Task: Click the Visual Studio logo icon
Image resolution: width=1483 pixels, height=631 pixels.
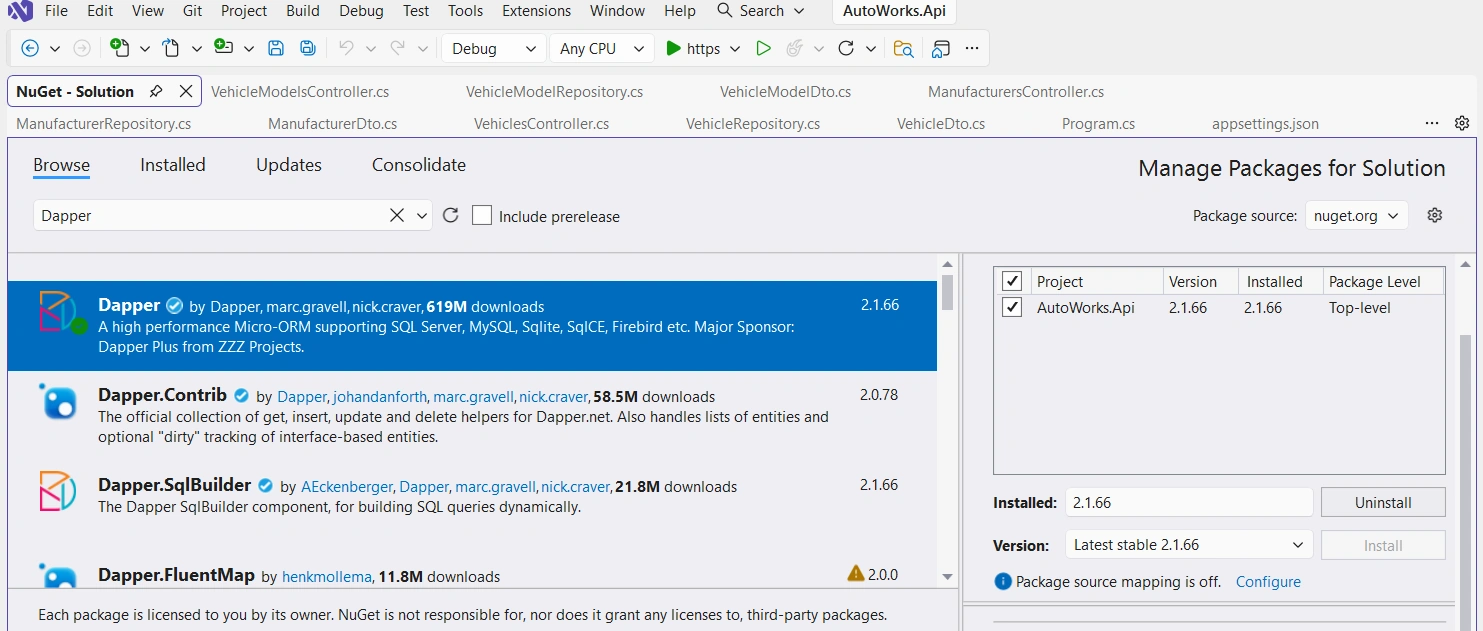Action: pyautogui.click(x=20, y=11)
